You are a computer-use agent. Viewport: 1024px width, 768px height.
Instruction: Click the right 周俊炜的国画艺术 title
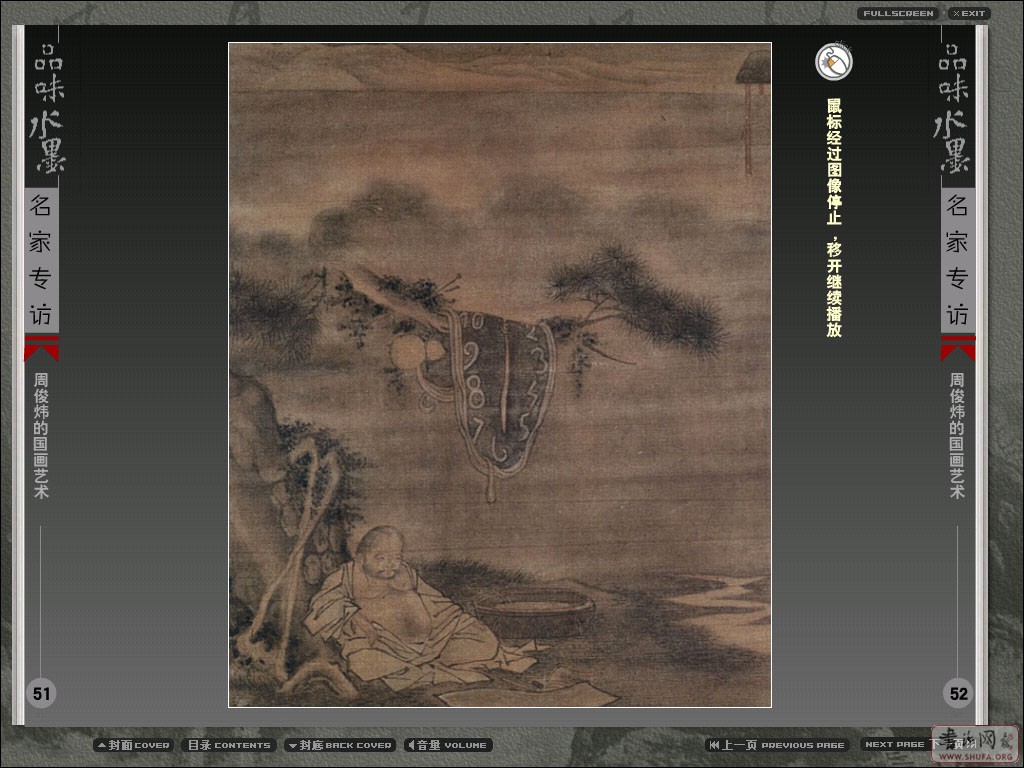pos(957,436)
